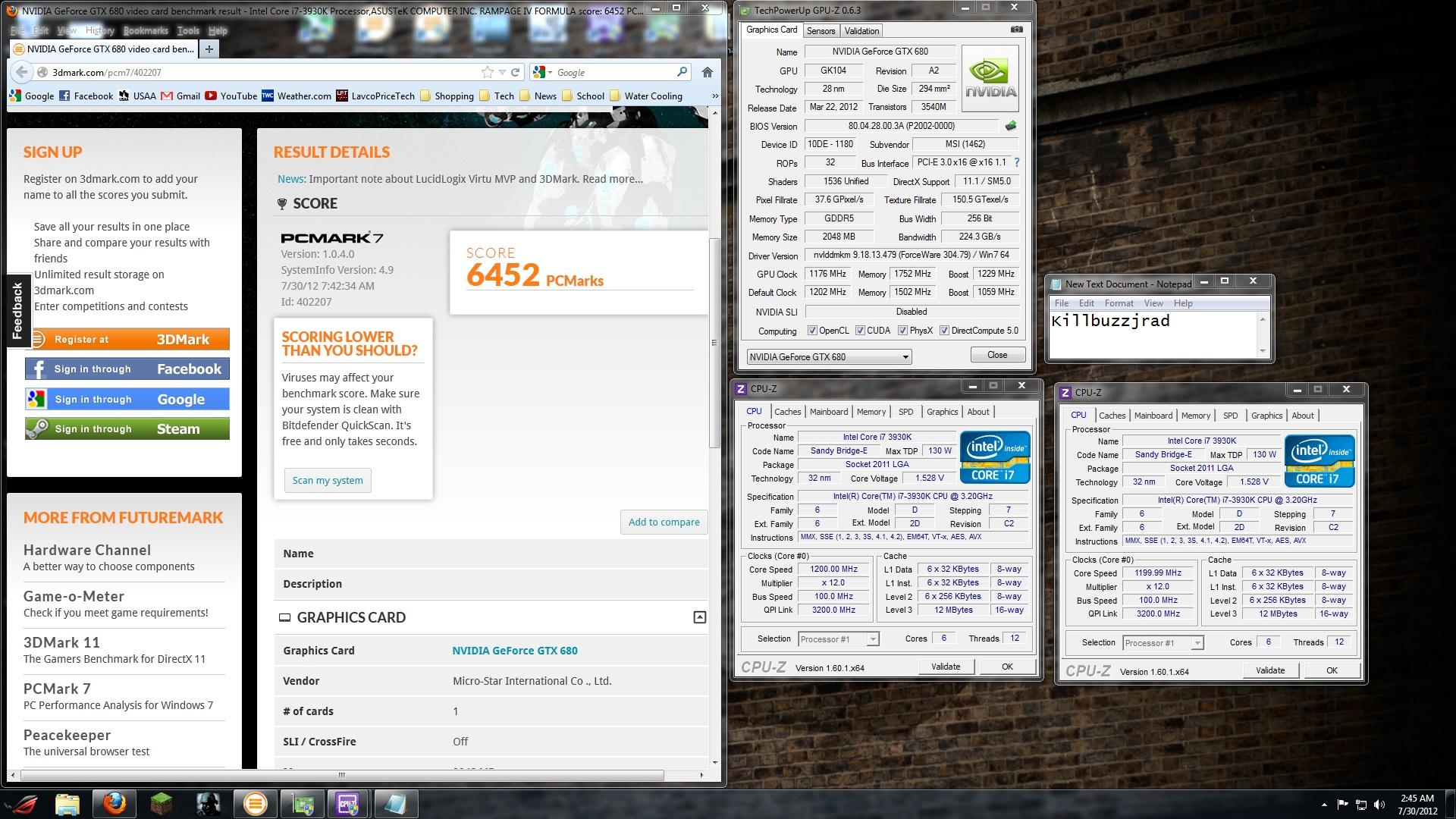1456x819 pixels.
Task: Open Processor #1 dropdown in left CPU-Z
Action: click(839, 639)
